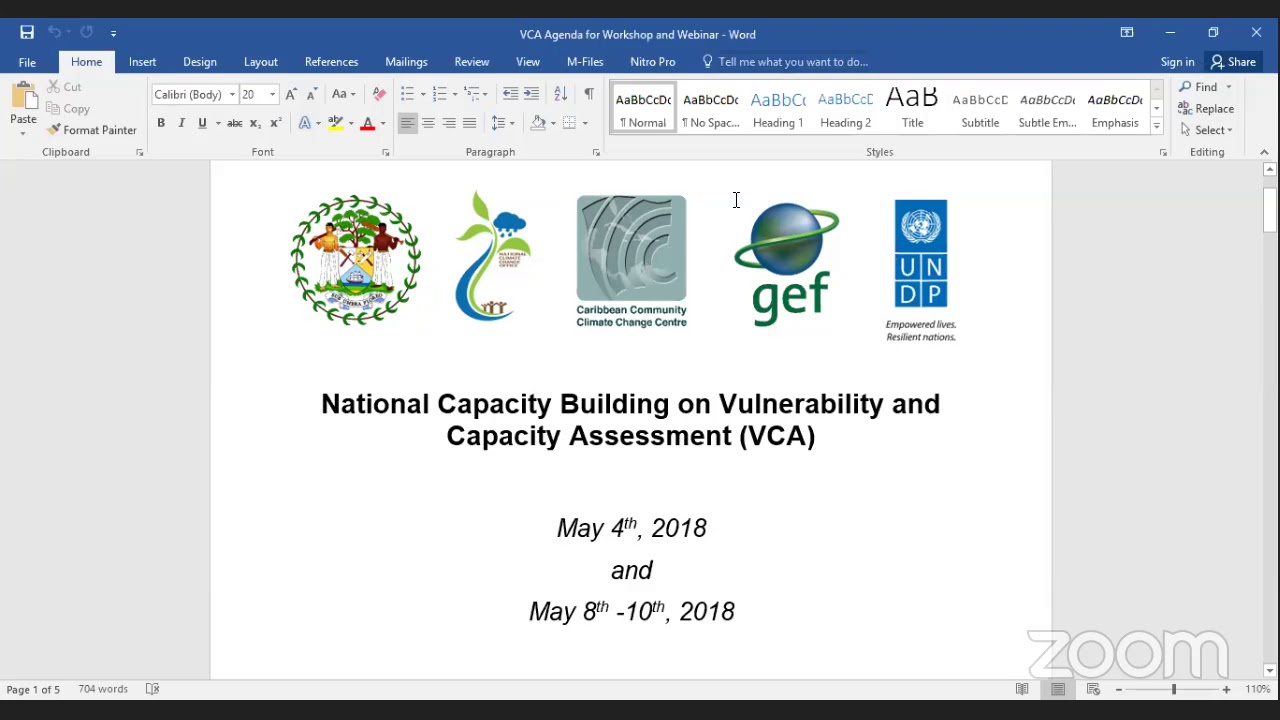Click Format Painter brush

[x=91, y=130]
